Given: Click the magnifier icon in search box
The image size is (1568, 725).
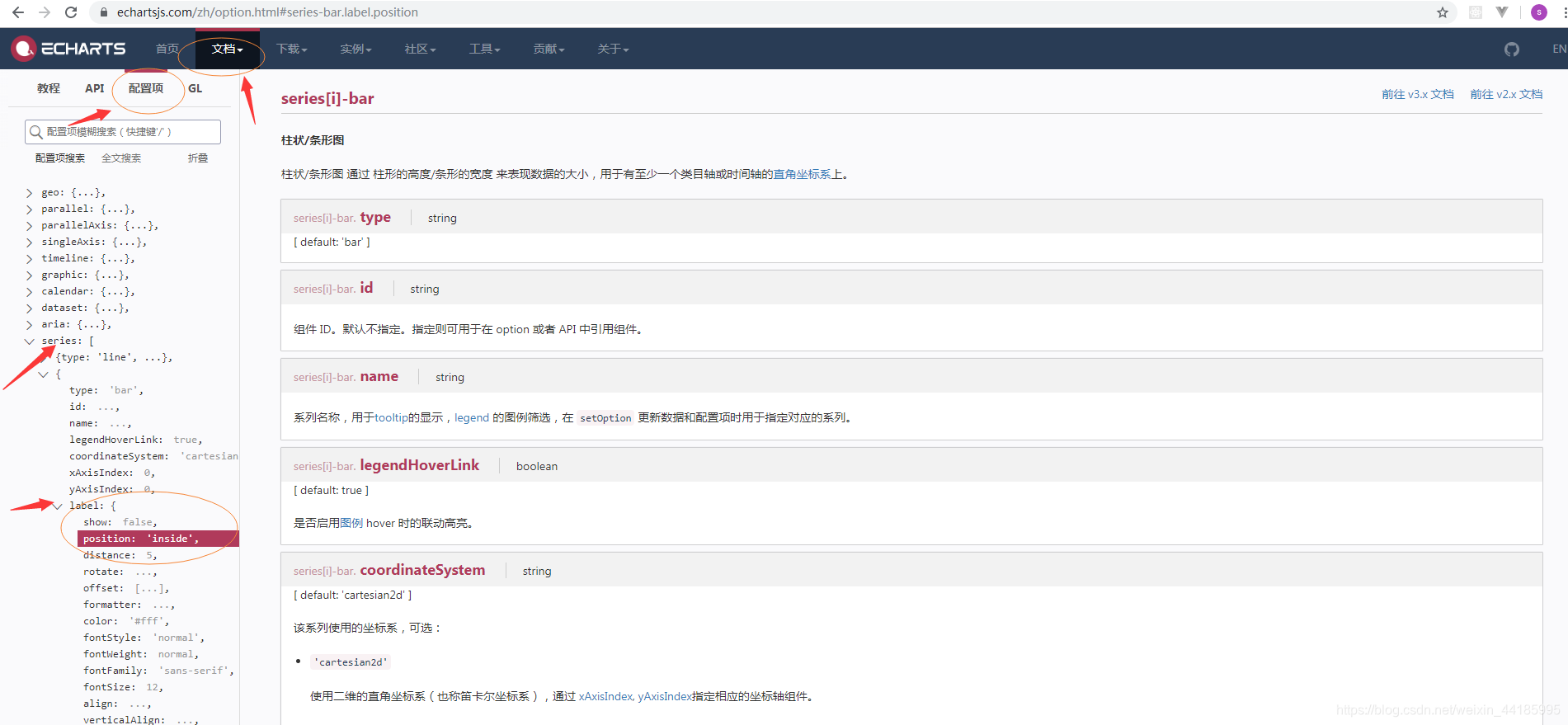Looking at the screenshot, I should pos(35,132).
